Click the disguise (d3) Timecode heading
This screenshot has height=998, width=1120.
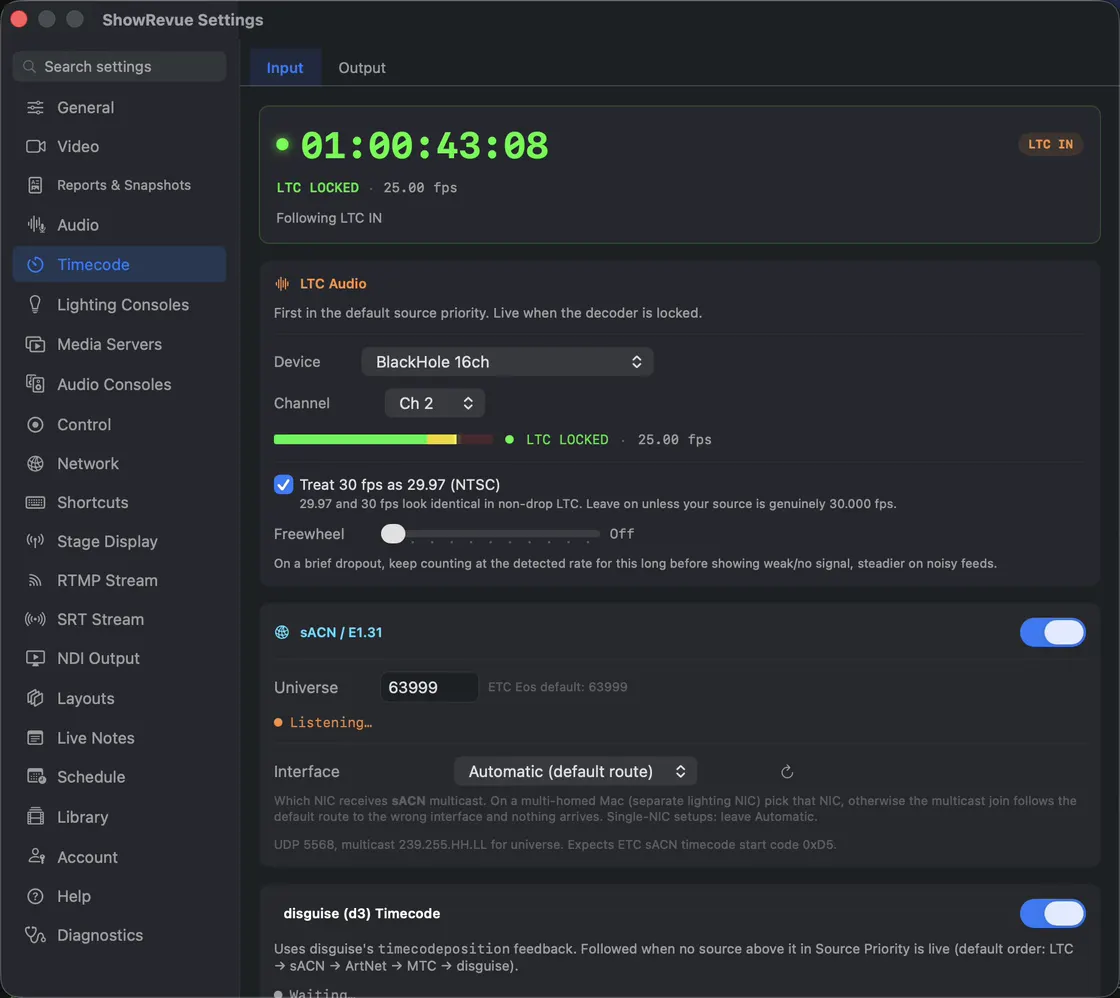click(361, 913)
